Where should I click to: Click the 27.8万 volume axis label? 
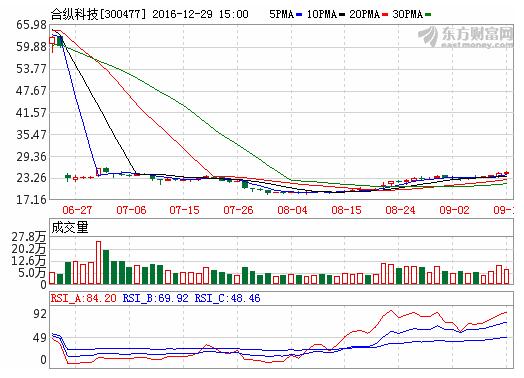(x=29, y=237)
